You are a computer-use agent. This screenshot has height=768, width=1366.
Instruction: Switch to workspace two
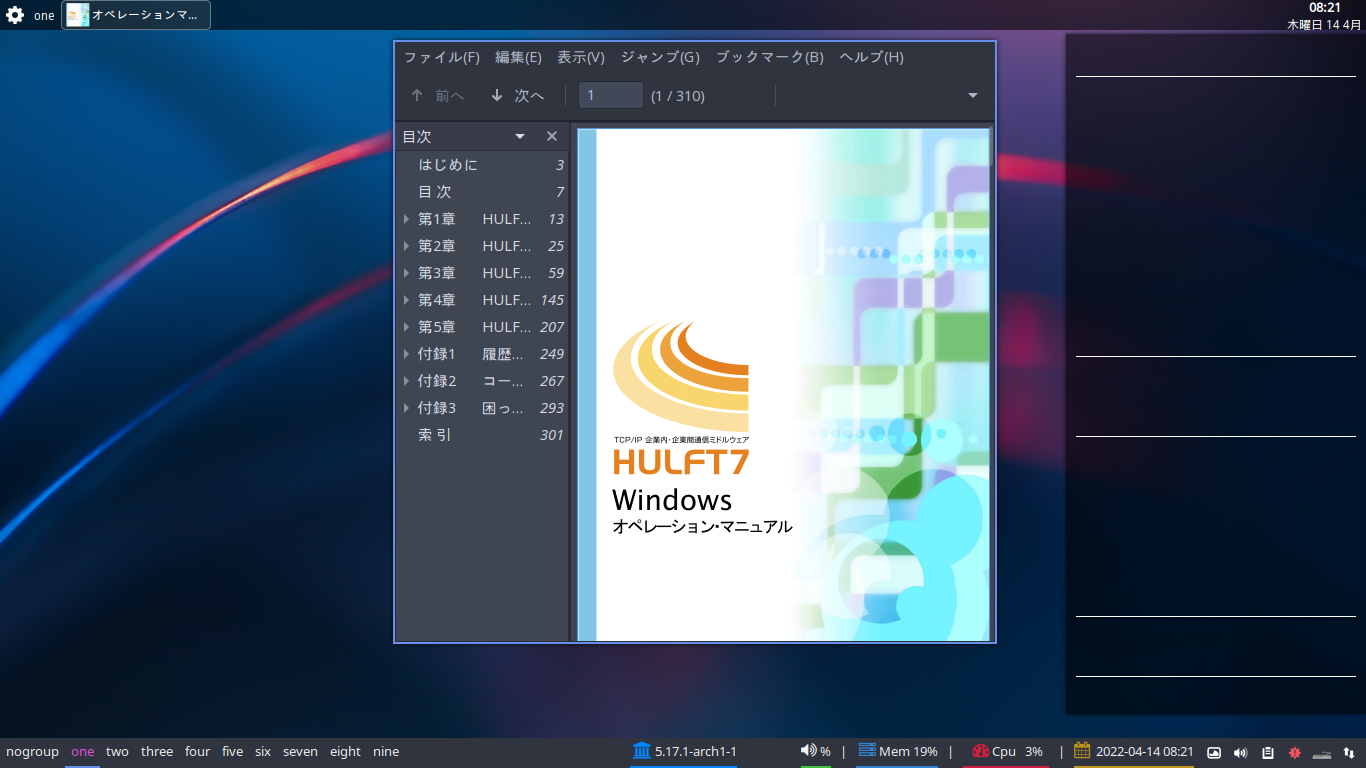point(117,751)
